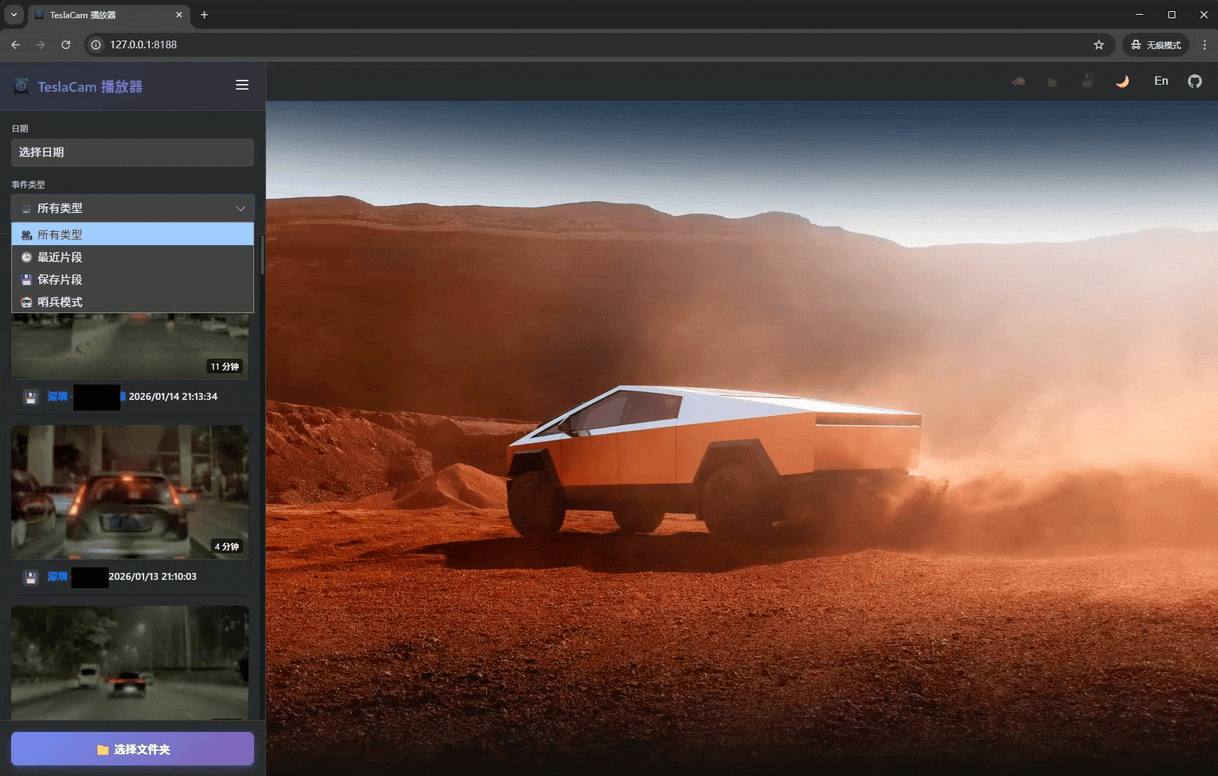Open the GitHub repository icon
Image resolution: width=1218 pixels, height=776 pixels.
point(1194,81)
